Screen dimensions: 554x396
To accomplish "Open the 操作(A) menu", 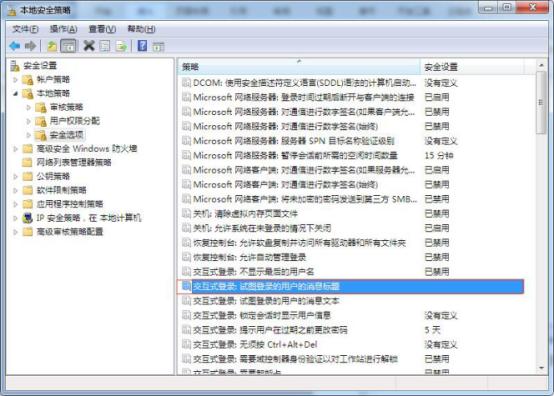I will (x=64, y=29).
